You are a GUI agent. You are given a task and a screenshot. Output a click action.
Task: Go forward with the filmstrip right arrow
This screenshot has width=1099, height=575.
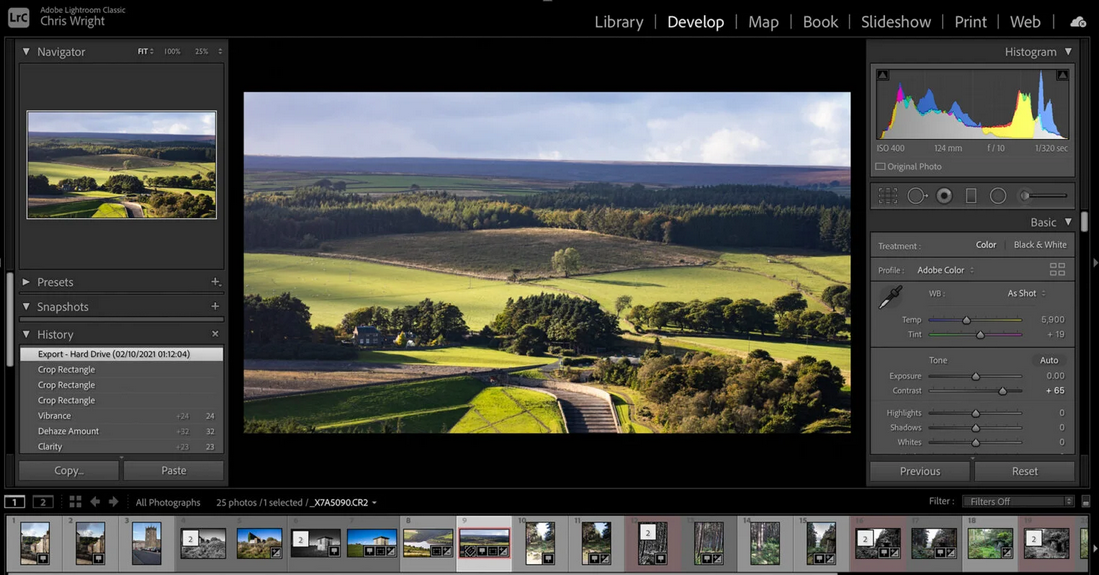(114, 502)
